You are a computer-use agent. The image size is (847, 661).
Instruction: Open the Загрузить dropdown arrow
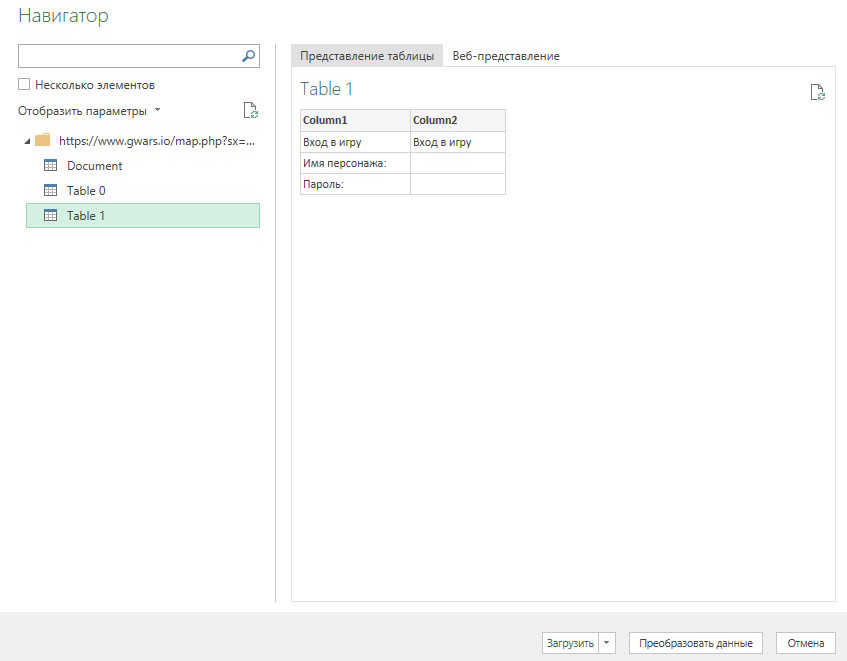(607, 643)
